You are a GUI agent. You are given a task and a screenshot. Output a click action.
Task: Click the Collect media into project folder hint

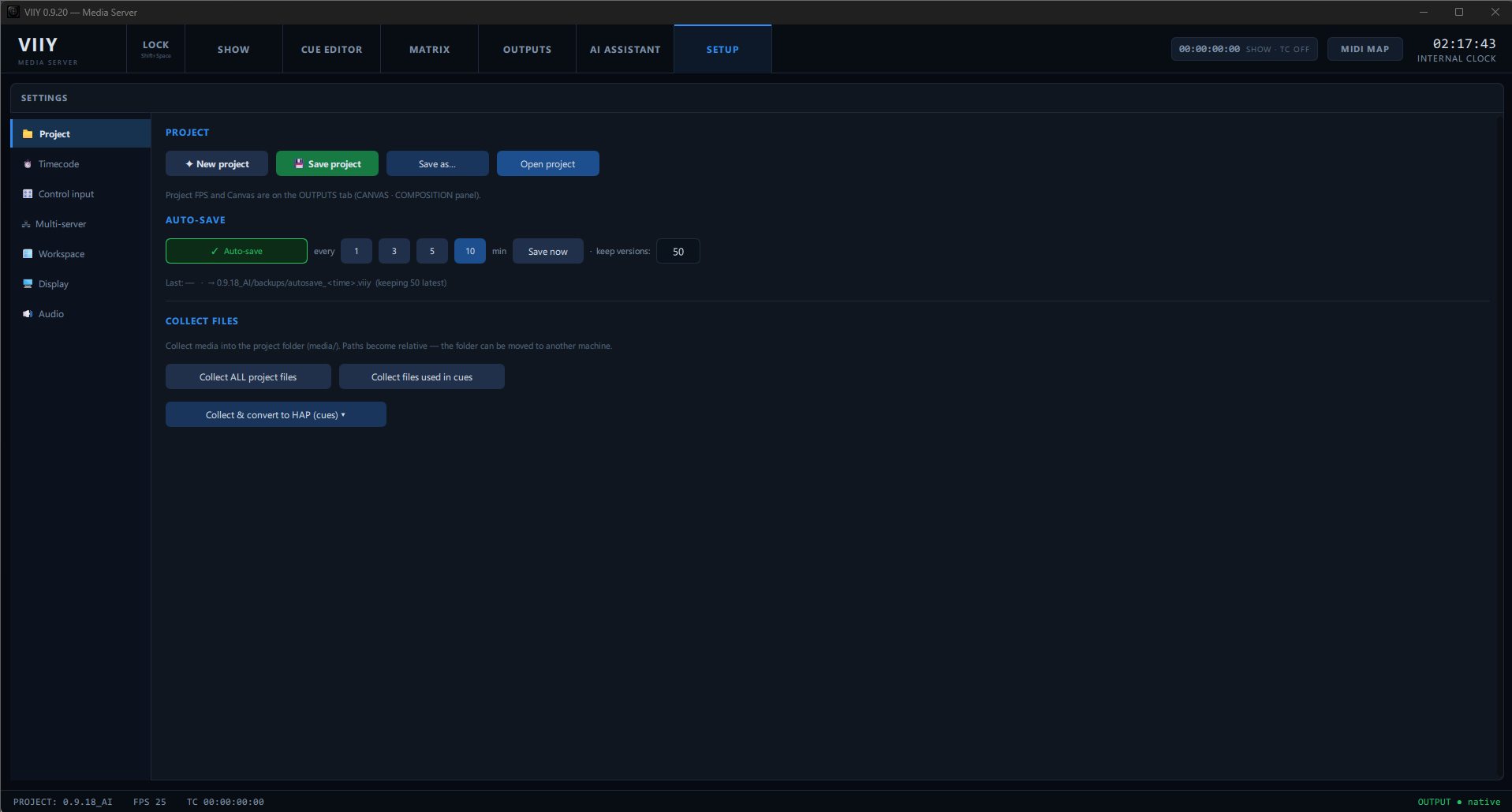389,346
